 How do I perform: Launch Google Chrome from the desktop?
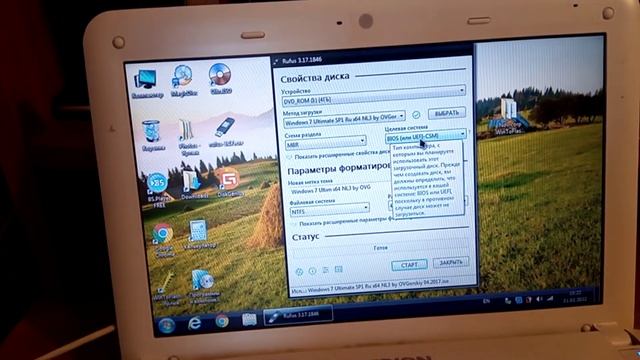pyautogui.click(x=164, y=240)
